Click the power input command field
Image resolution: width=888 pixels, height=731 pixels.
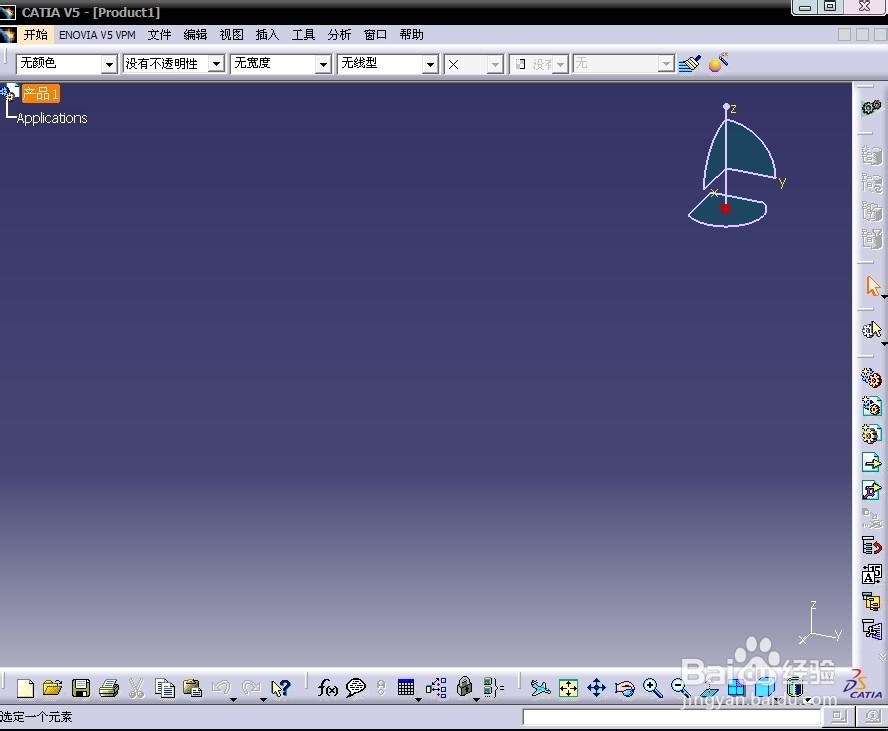672,717
